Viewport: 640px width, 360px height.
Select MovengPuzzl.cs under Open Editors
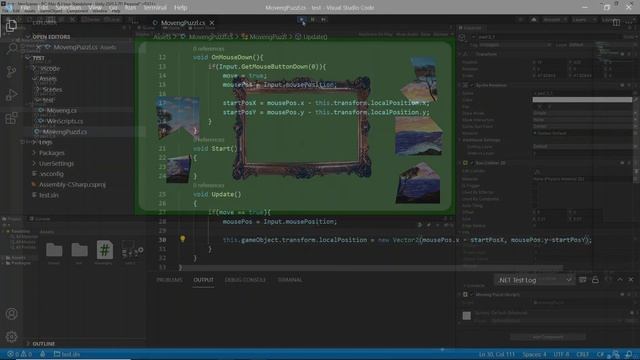click(x=84, y=47)
